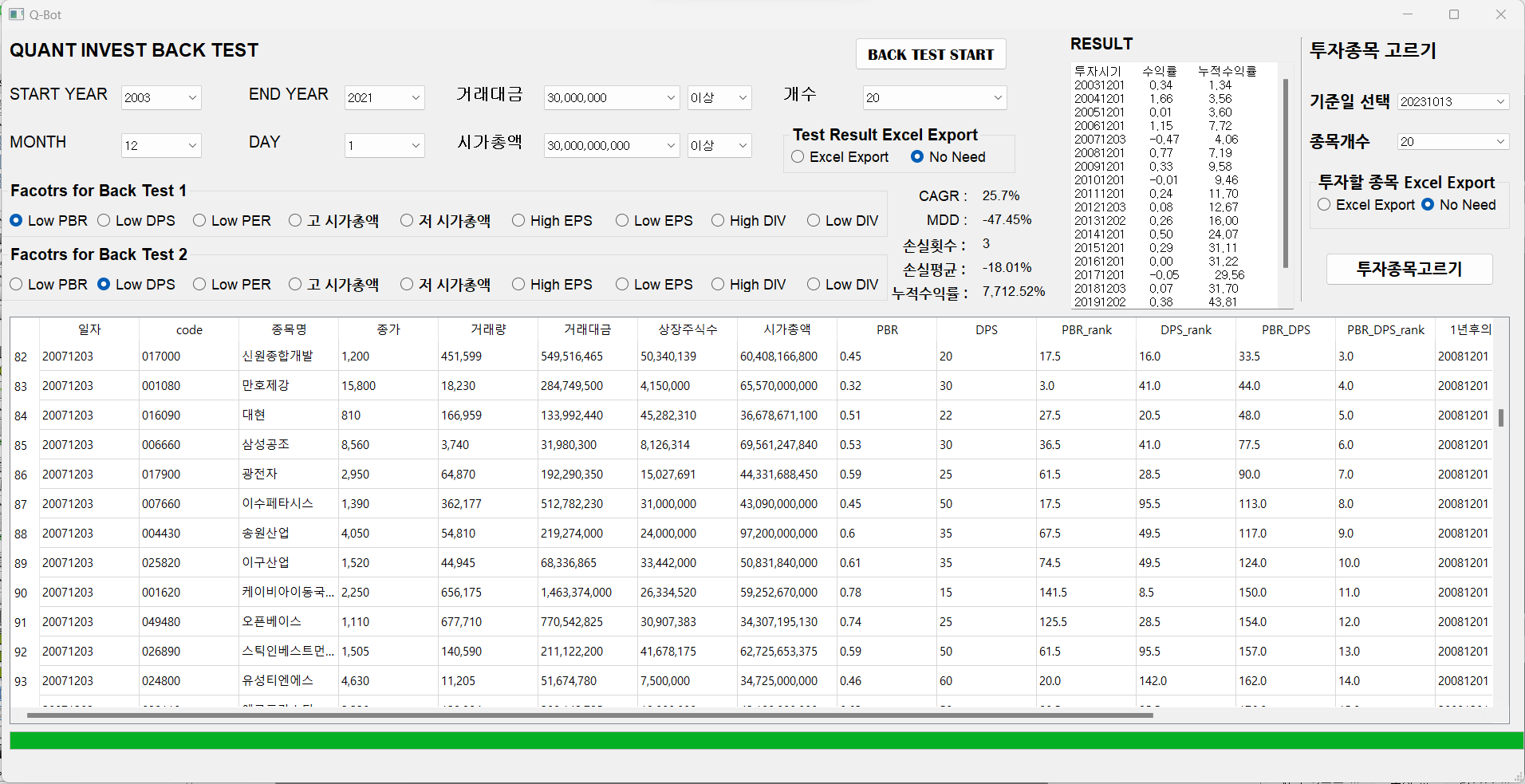Select High EPS in Back Test 2 factors
Image resolution: width=1525 pixels, height=784 pixels.
(x=552, y=285)
